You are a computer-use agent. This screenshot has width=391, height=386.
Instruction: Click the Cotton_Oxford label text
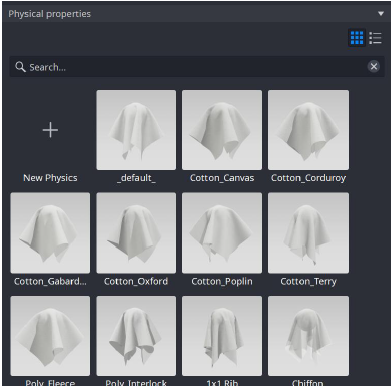(x=136, y=282)
